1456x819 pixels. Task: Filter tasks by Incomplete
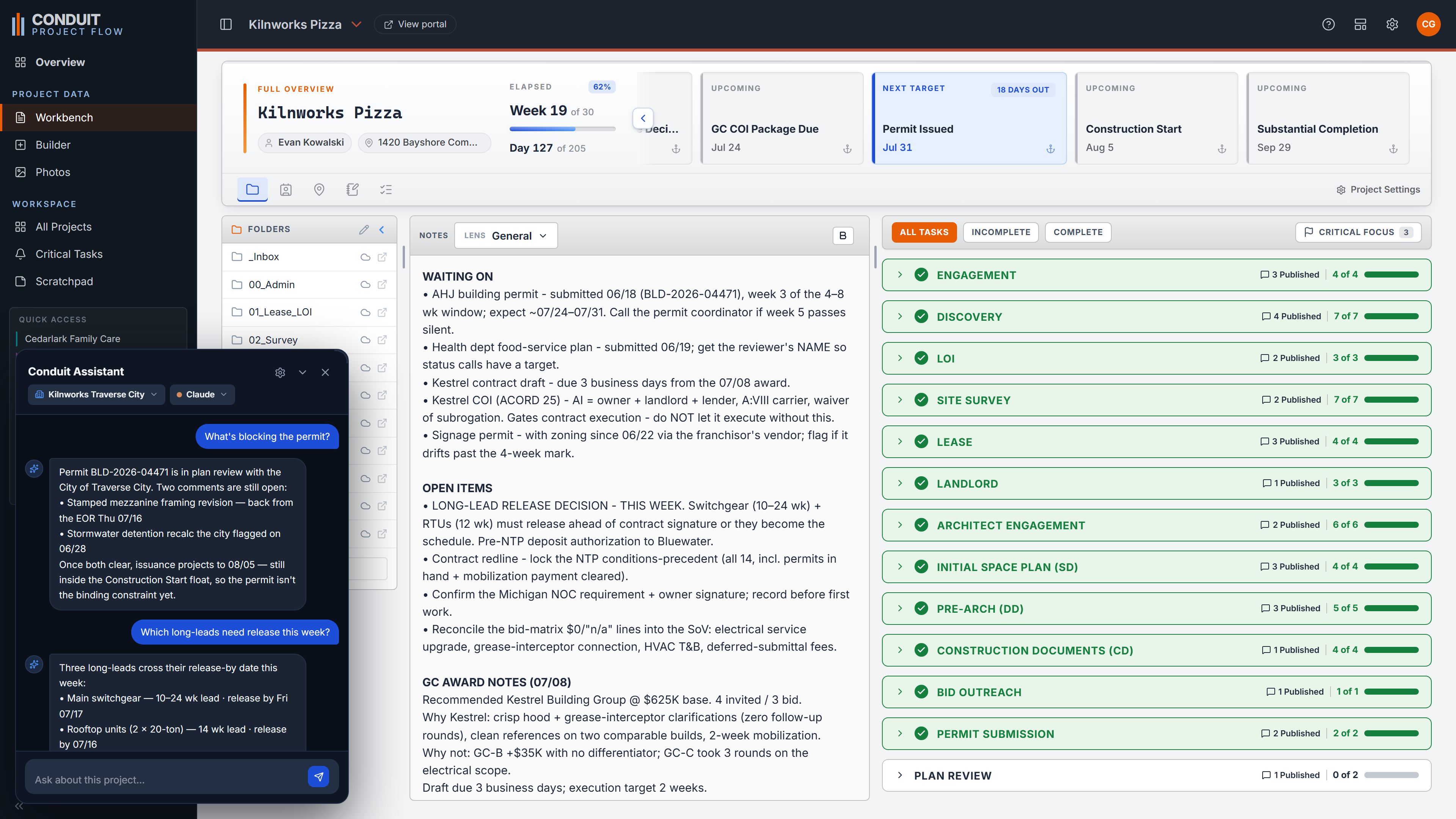[x=1001, y=232]
